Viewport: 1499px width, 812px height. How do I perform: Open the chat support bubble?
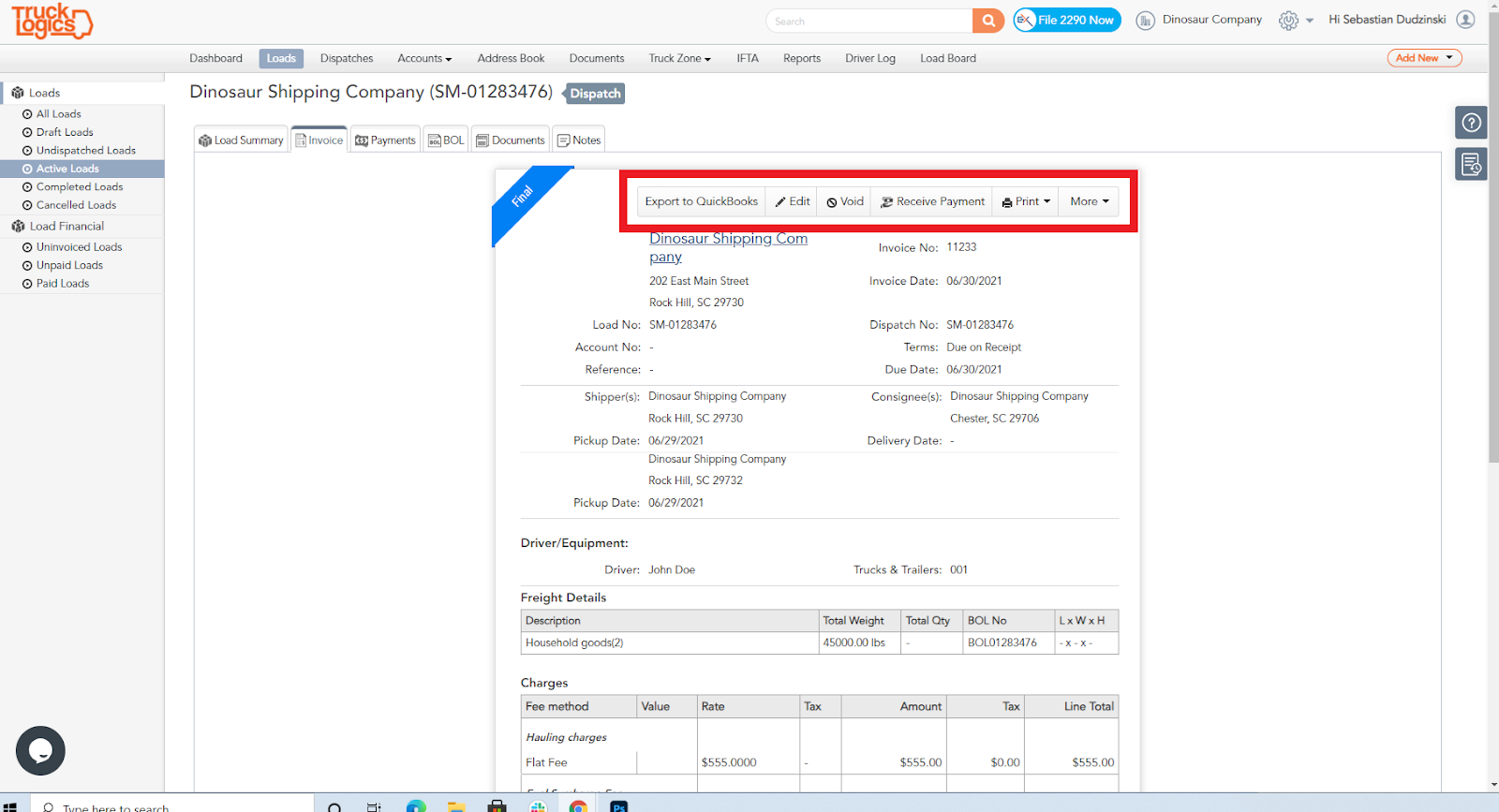[x=40, y=750]
